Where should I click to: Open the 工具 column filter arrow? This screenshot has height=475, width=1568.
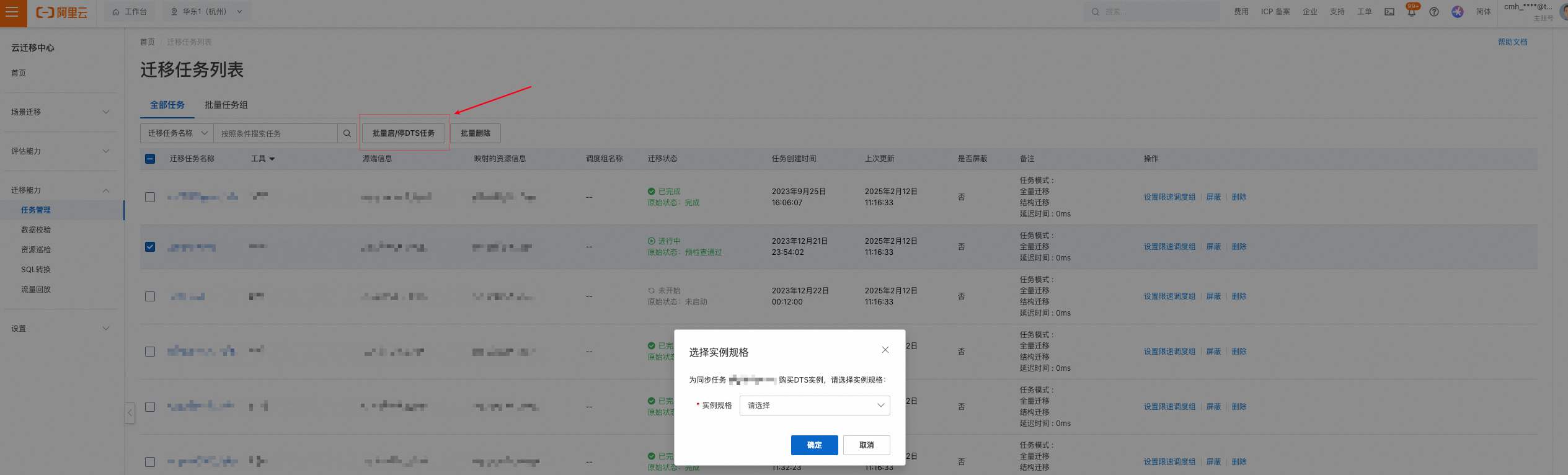pyautogui.click(x=272, y=159)
